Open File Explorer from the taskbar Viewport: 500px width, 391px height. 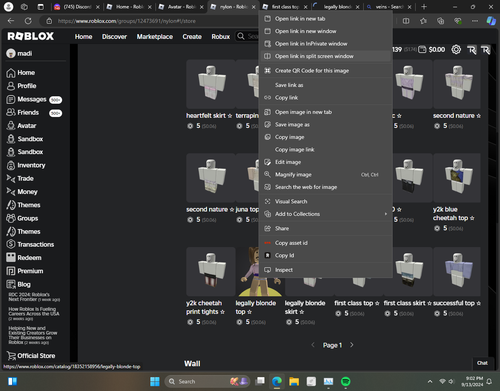coord(294,381)
